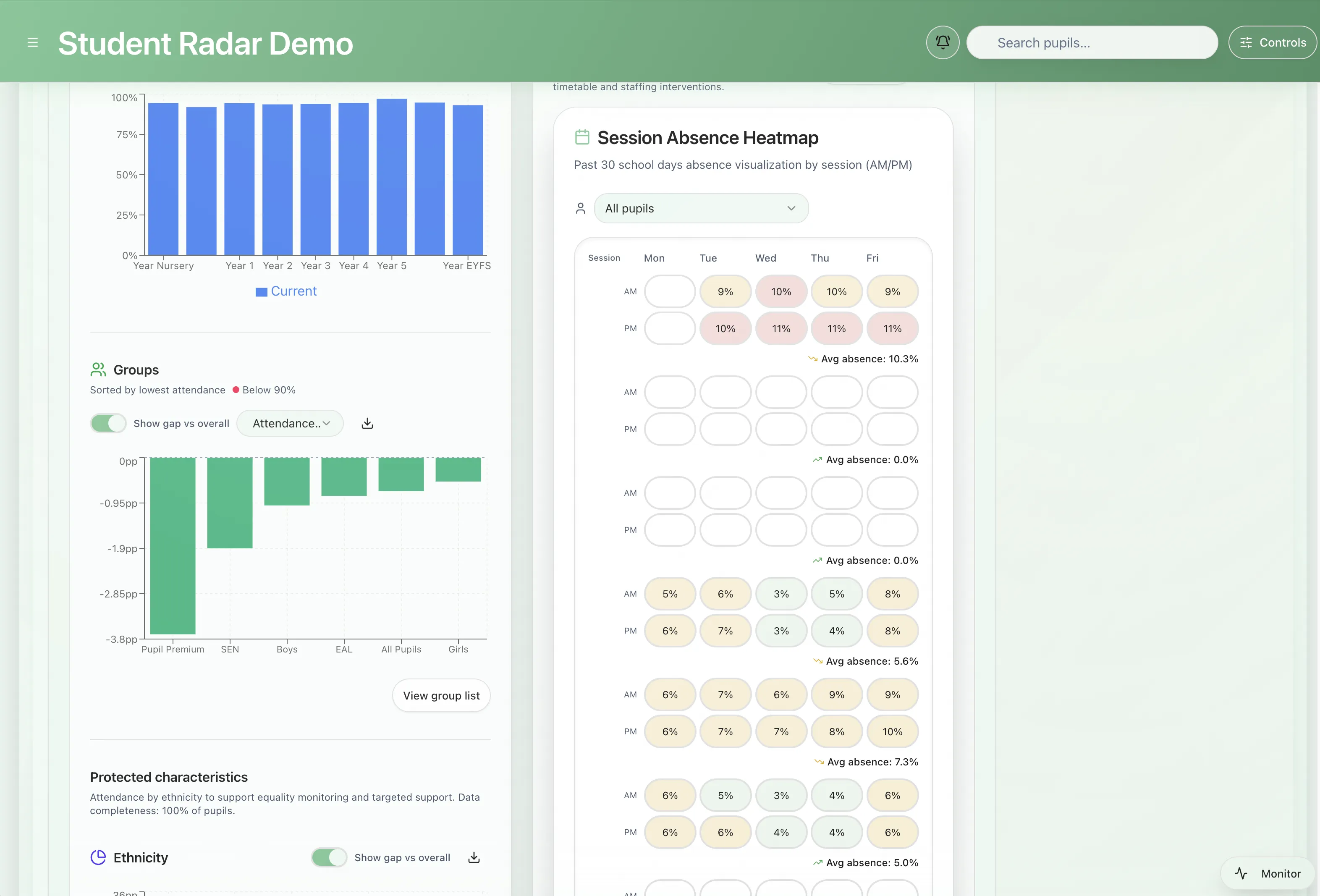1320x896 pixels.
Task: Download the Groups chart data
Action: pos(367,423)
